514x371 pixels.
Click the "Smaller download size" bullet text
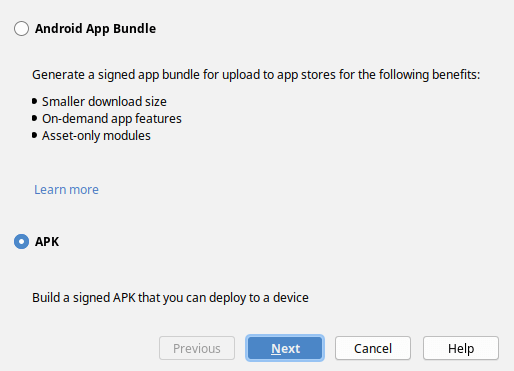(104, 102)
